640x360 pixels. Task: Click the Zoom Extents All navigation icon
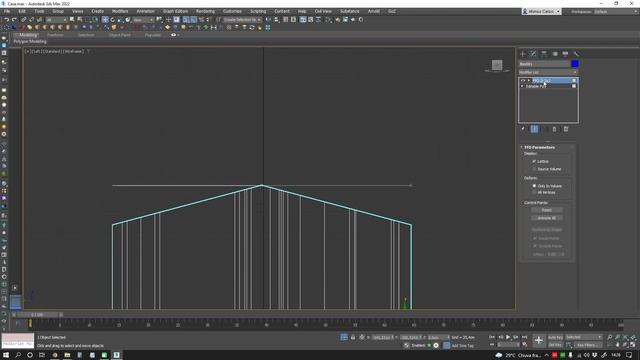point(633,337)
